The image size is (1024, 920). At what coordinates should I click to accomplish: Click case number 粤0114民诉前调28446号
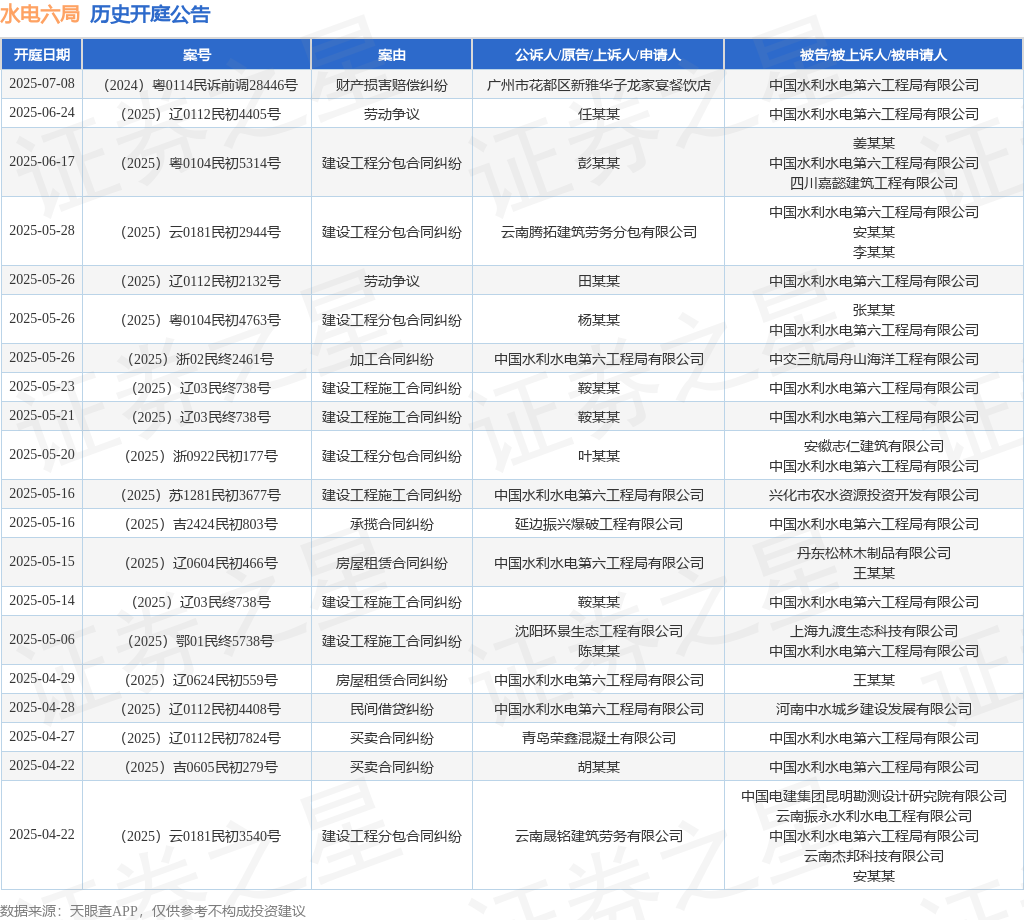(200, 85)
